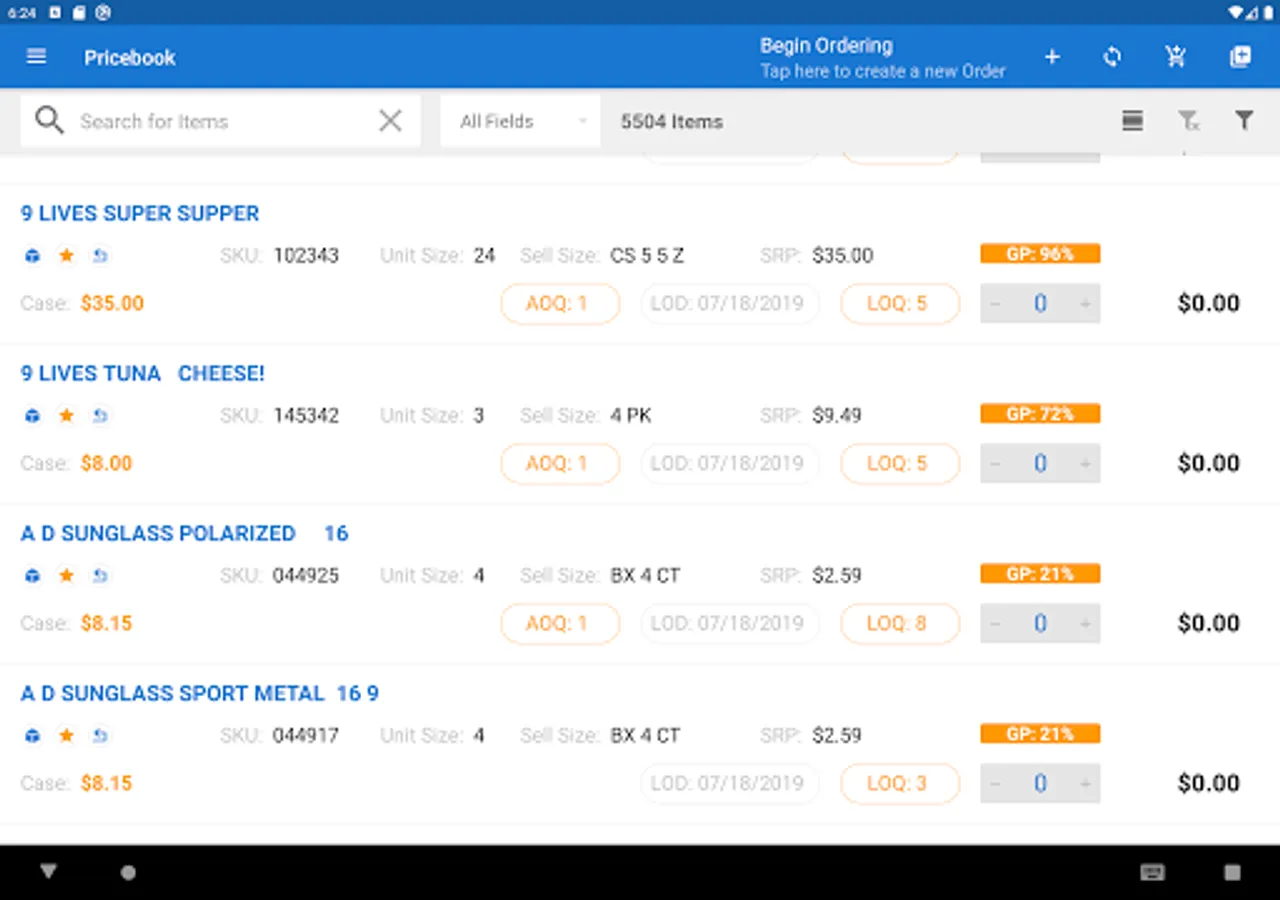Viewport: 1280px width, 900px height.
Task: Focus the Search for Items field
Action: pos(220,121)
